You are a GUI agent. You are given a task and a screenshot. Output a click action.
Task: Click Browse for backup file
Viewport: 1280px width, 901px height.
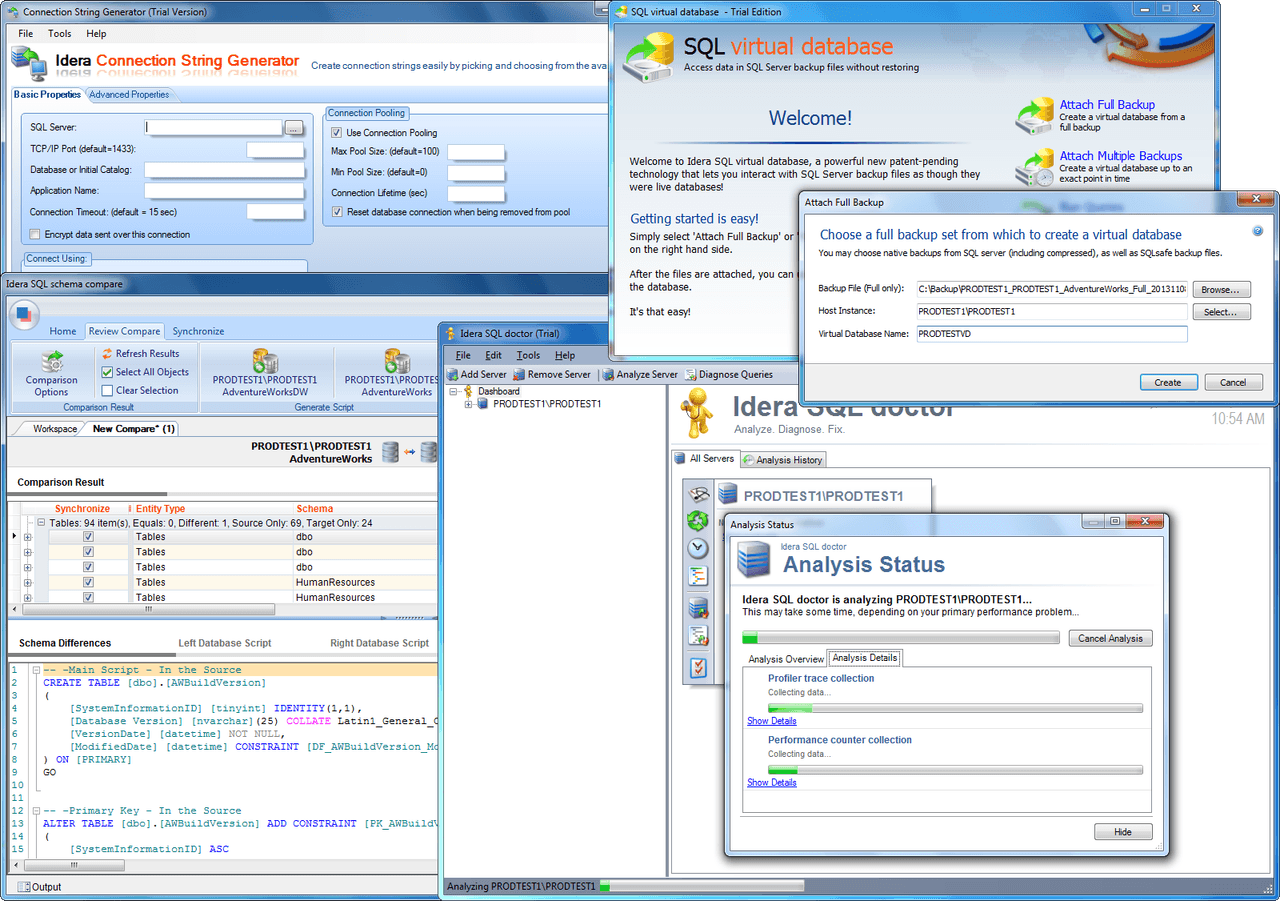point(1221,289)
